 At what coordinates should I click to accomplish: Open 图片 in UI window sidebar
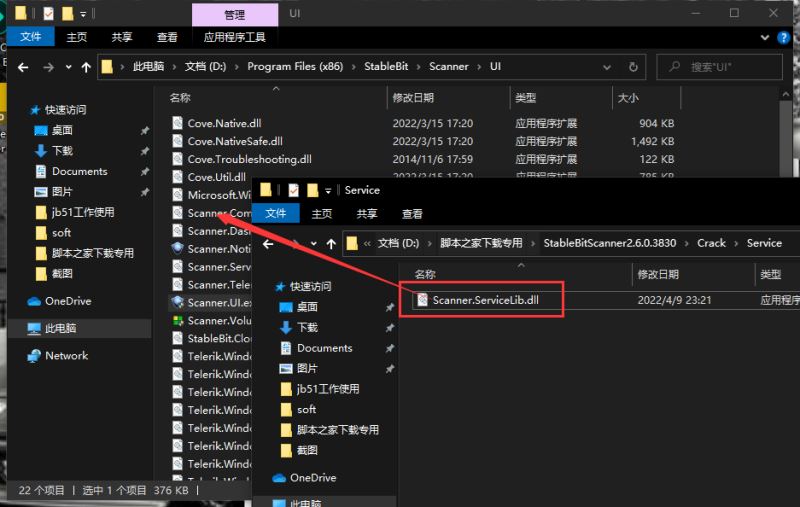62,192
